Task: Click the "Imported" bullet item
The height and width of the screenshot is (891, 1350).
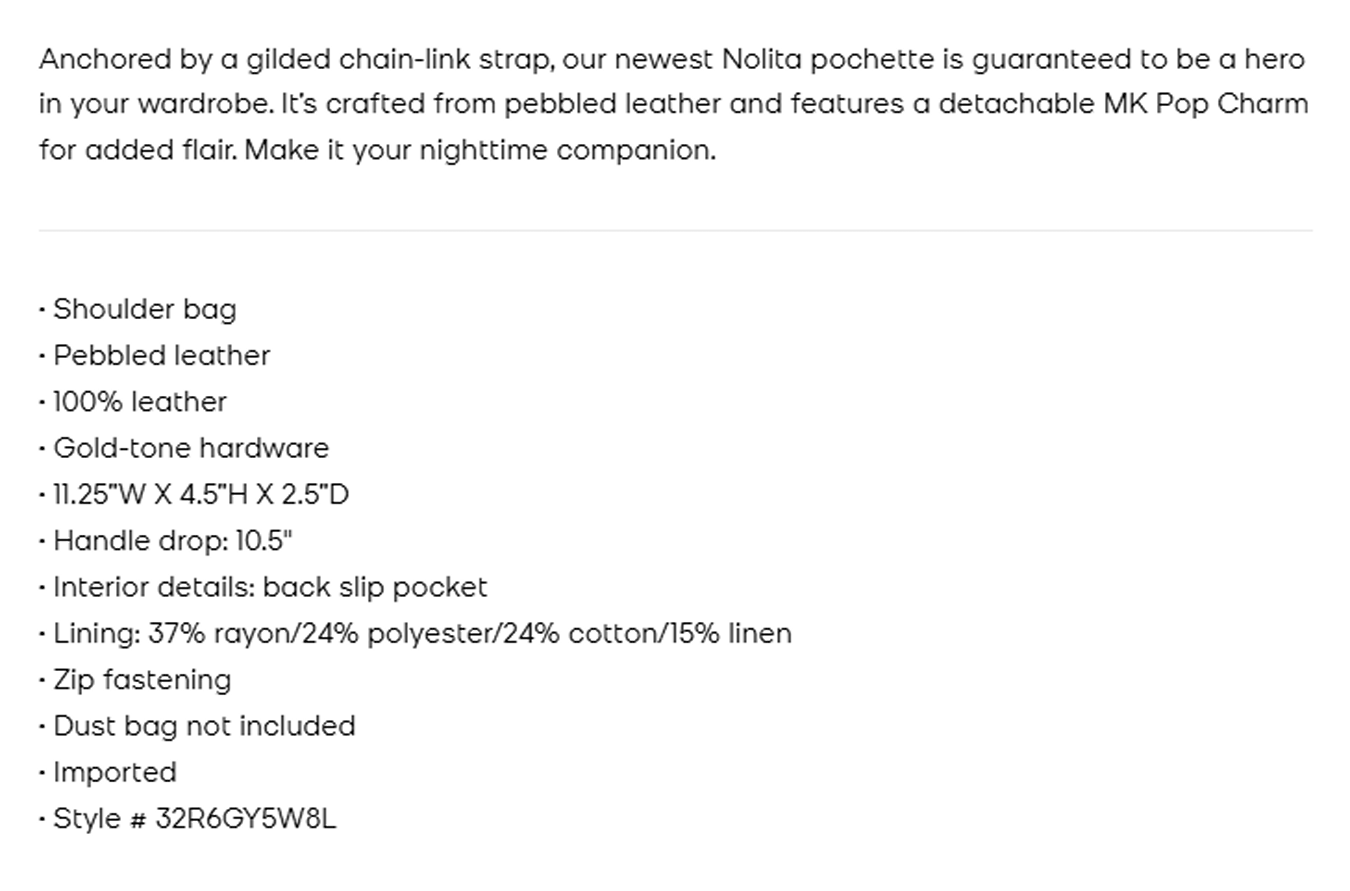Action: [x=114, y=773]
